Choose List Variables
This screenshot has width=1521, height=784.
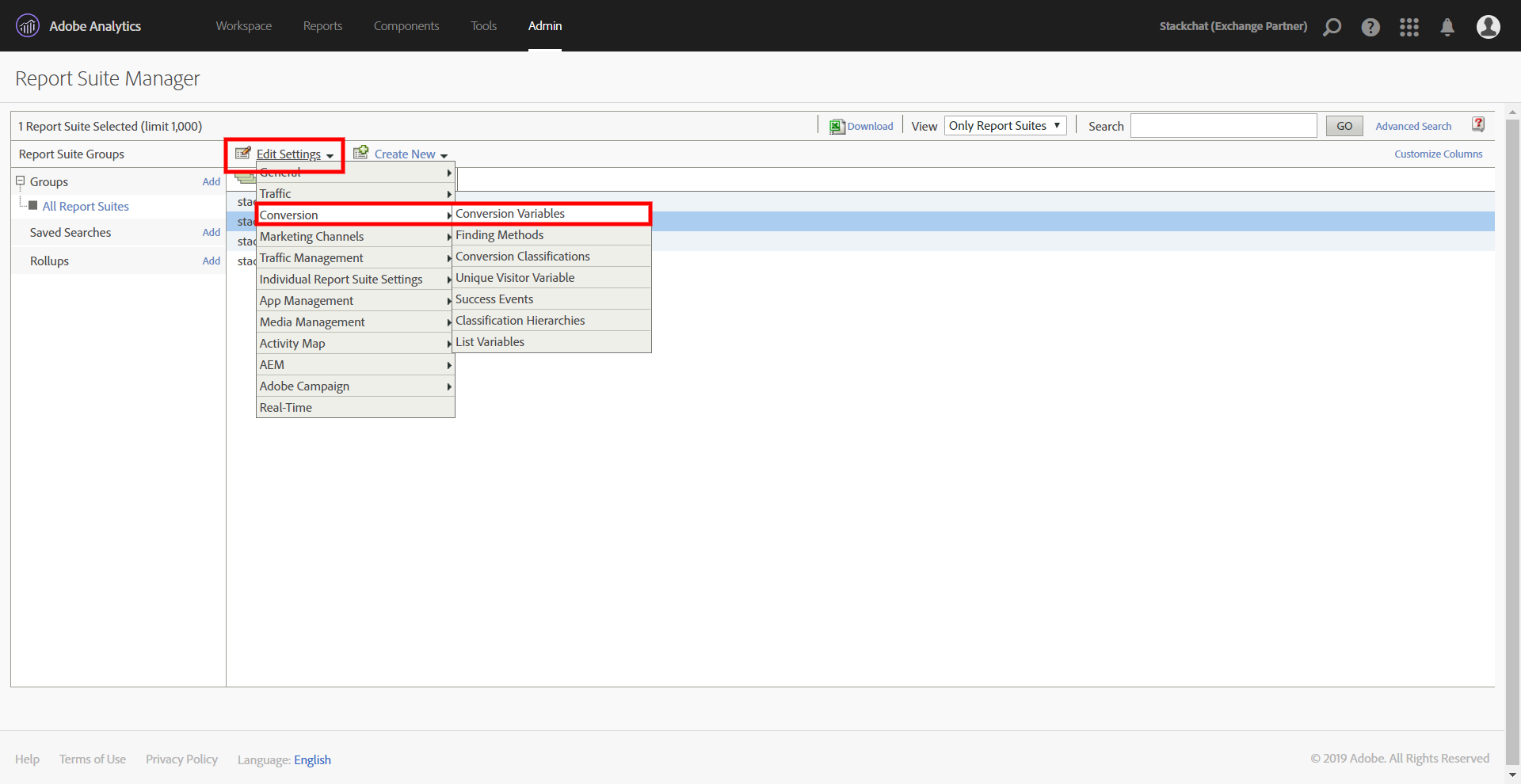click(552, 342)
